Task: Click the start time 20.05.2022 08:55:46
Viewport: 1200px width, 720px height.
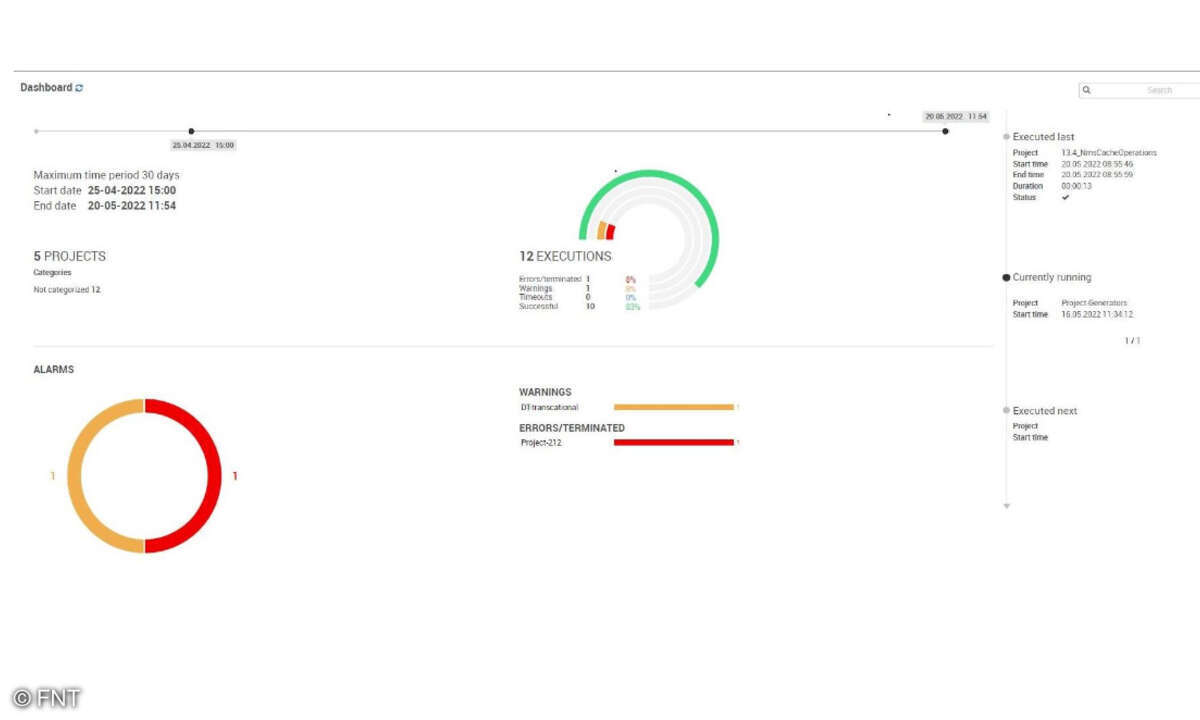Action: [x=1097, y=164]
